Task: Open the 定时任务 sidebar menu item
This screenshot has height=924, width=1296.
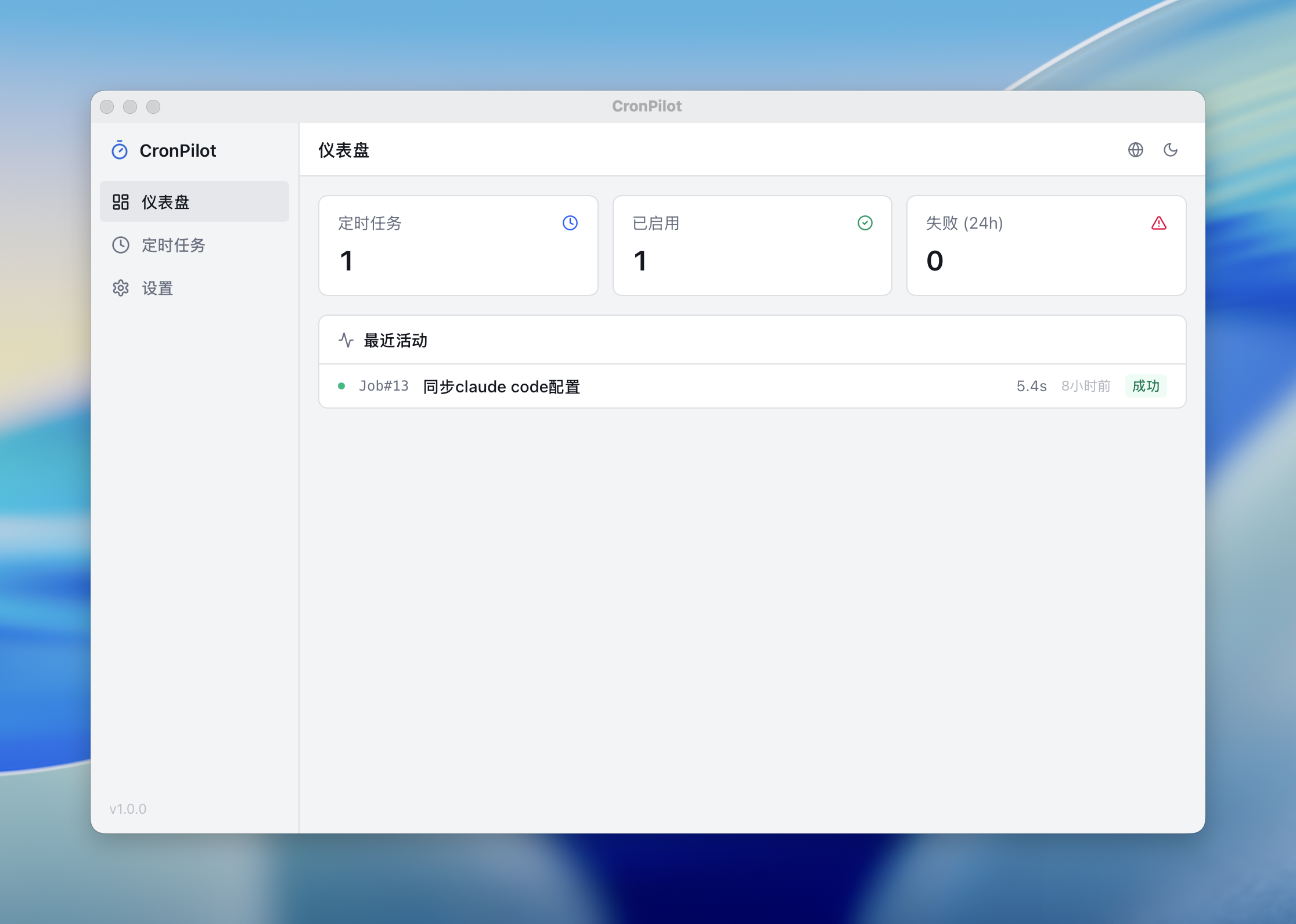Action: click(173, 245)
